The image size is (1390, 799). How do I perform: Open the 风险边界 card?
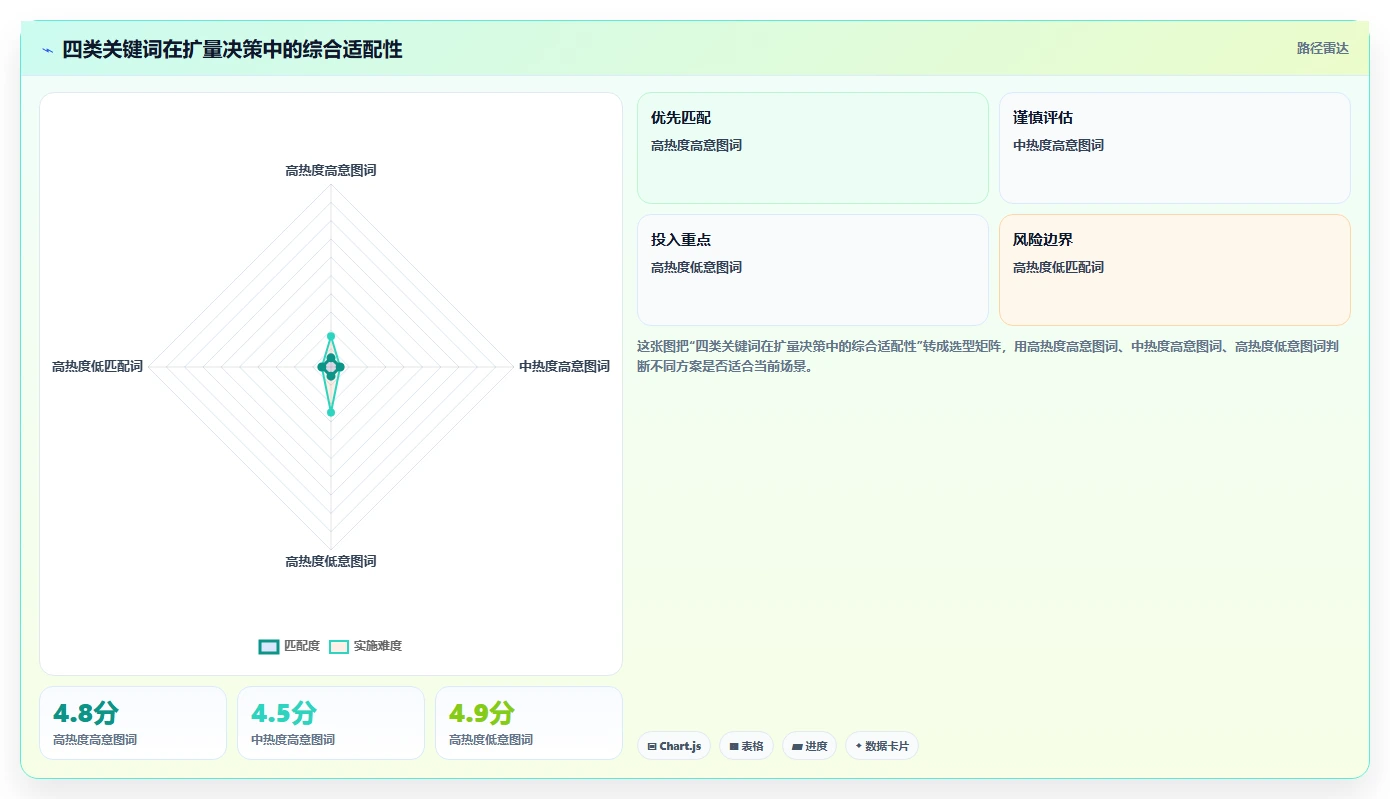coord(1175,270)
